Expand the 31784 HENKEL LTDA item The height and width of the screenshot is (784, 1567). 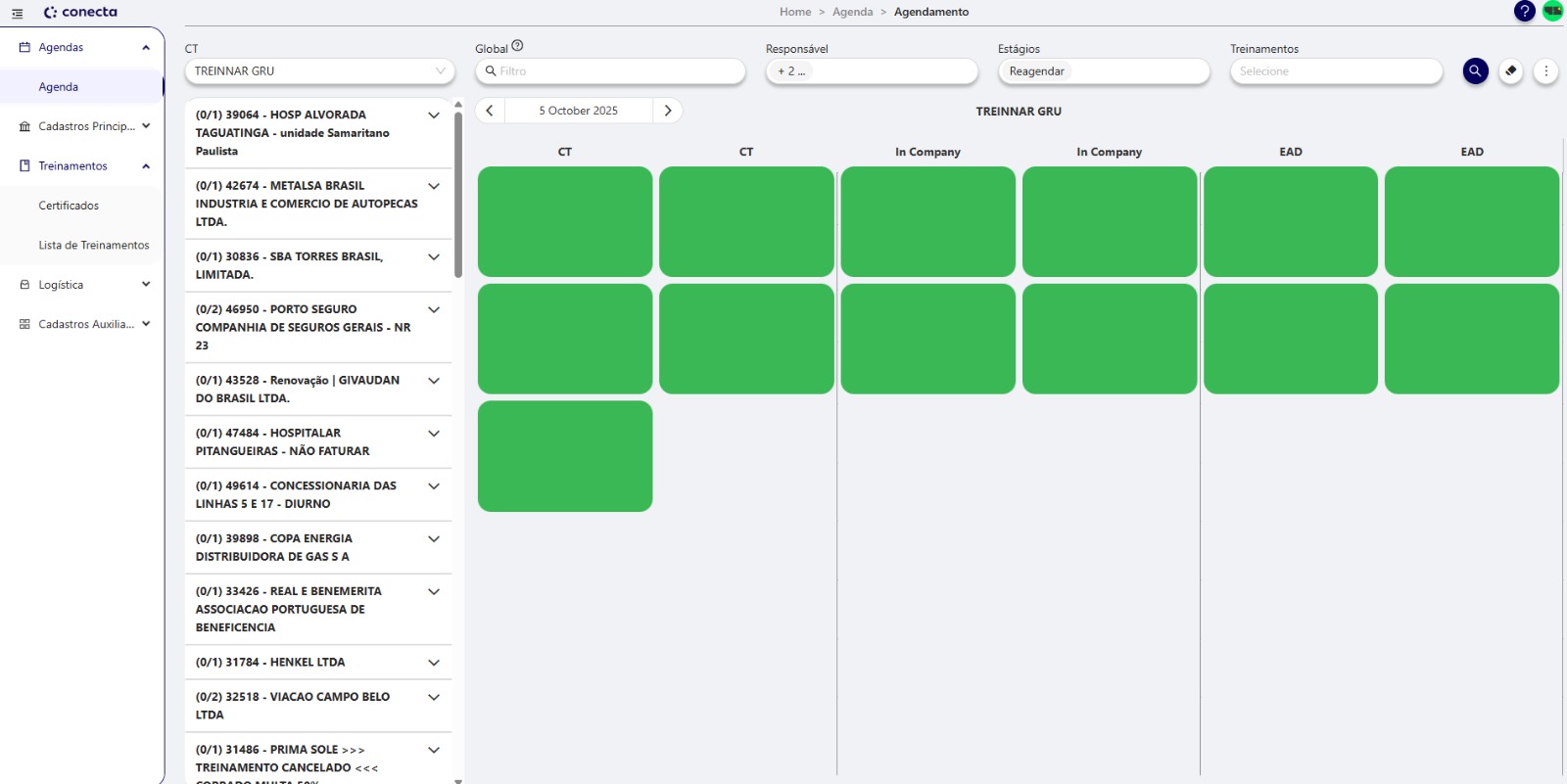coord(434,663)
